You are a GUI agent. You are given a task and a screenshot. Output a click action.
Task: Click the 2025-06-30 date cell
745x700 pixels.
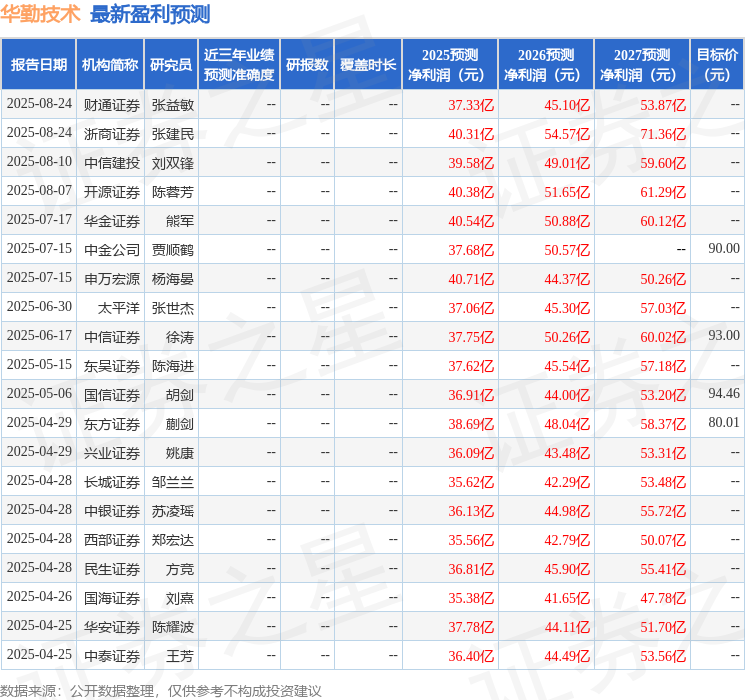(39, 306)
